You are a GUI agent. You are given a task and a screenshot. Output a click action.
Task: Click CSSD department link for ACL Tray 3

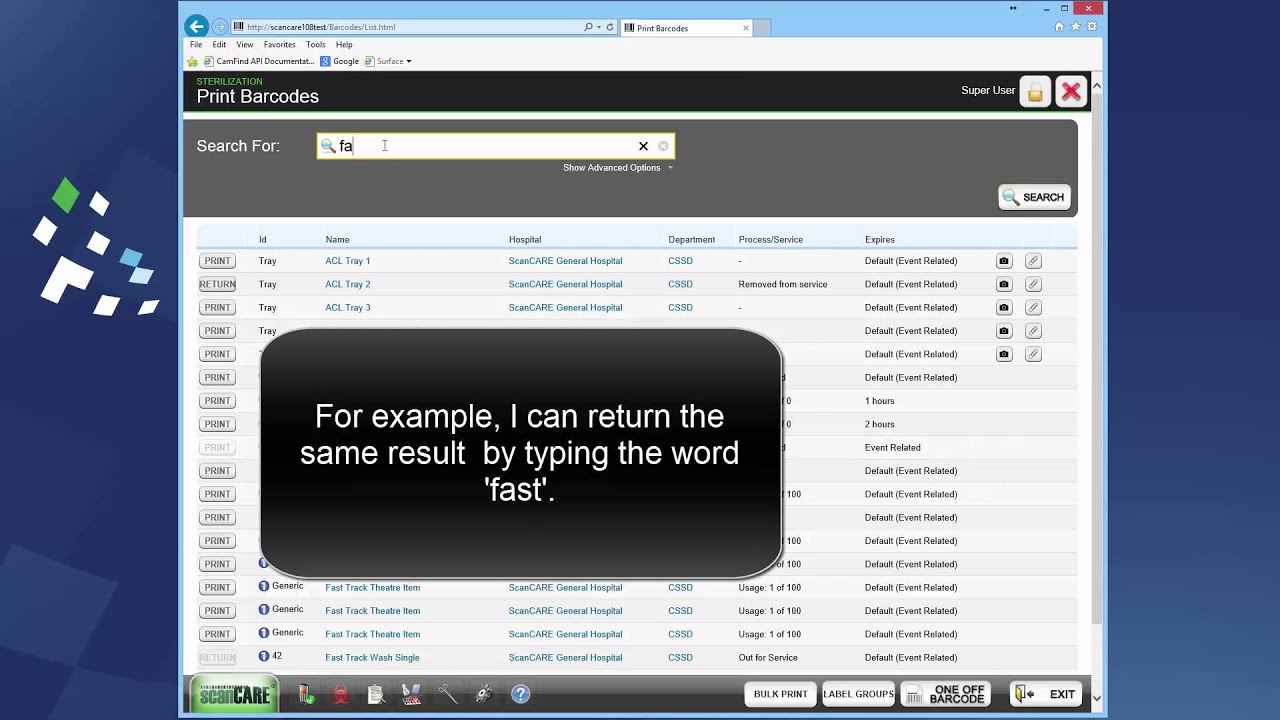click(x=680, y=307)
